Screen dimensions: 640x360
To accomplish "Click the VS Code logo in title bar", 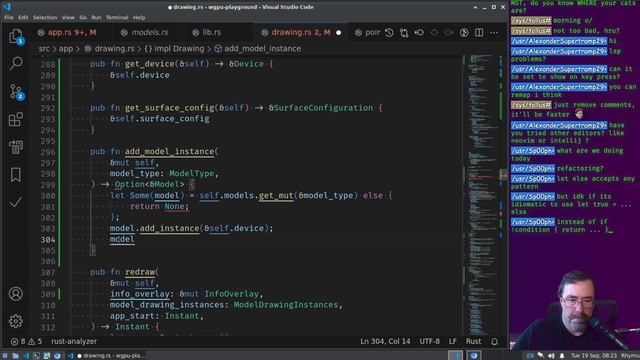I will click(x=7, y=7).
